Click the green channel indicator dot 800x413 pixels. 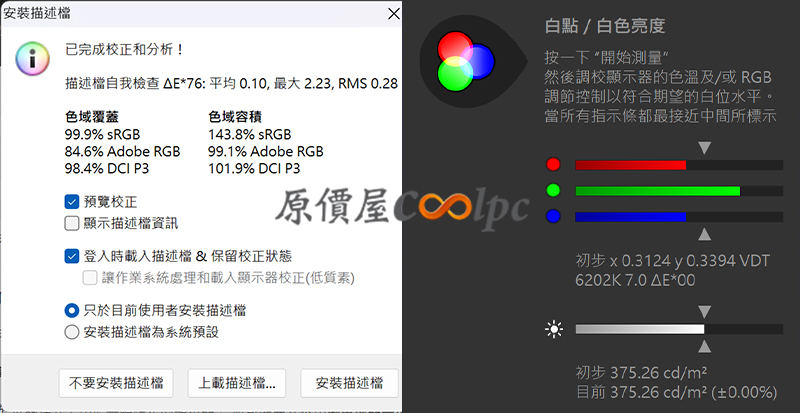click(x=553, y=190)
